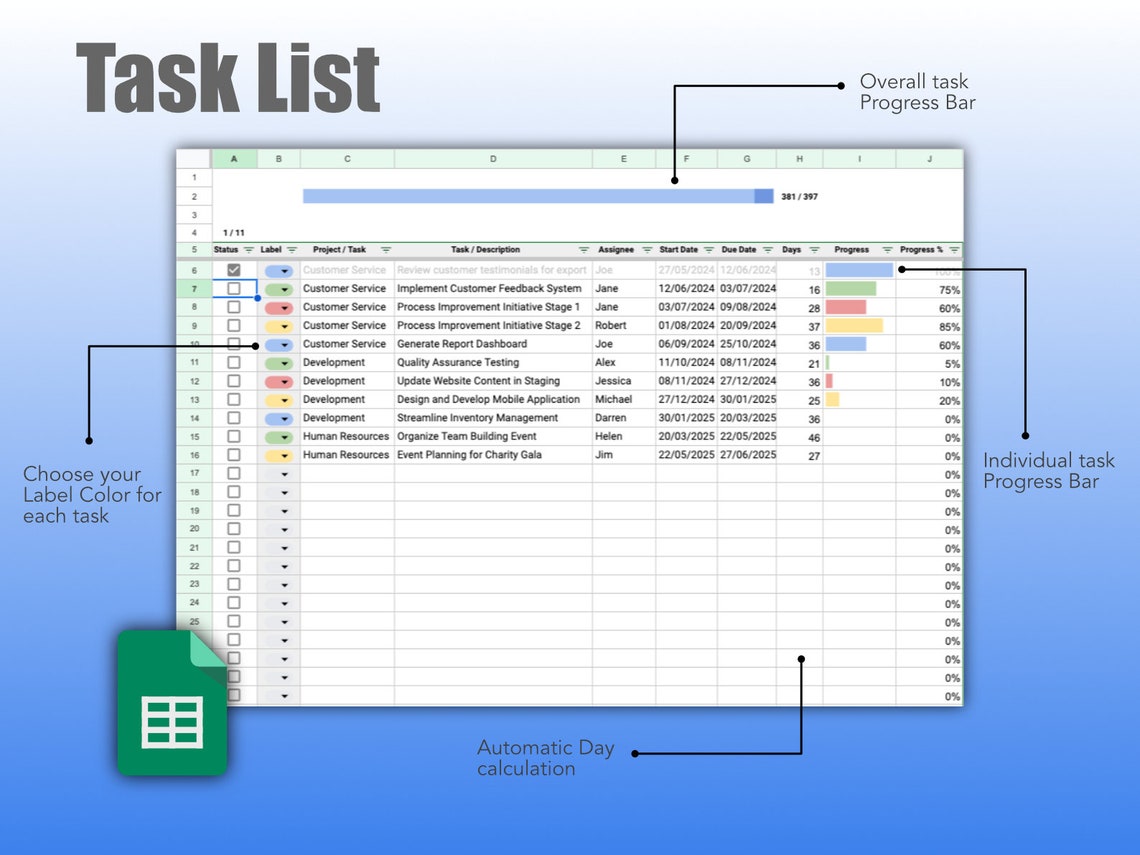The height and width of the screenshot is (855, 1140).
Task: Select assignee cell Darren
Action: point(624,418)
